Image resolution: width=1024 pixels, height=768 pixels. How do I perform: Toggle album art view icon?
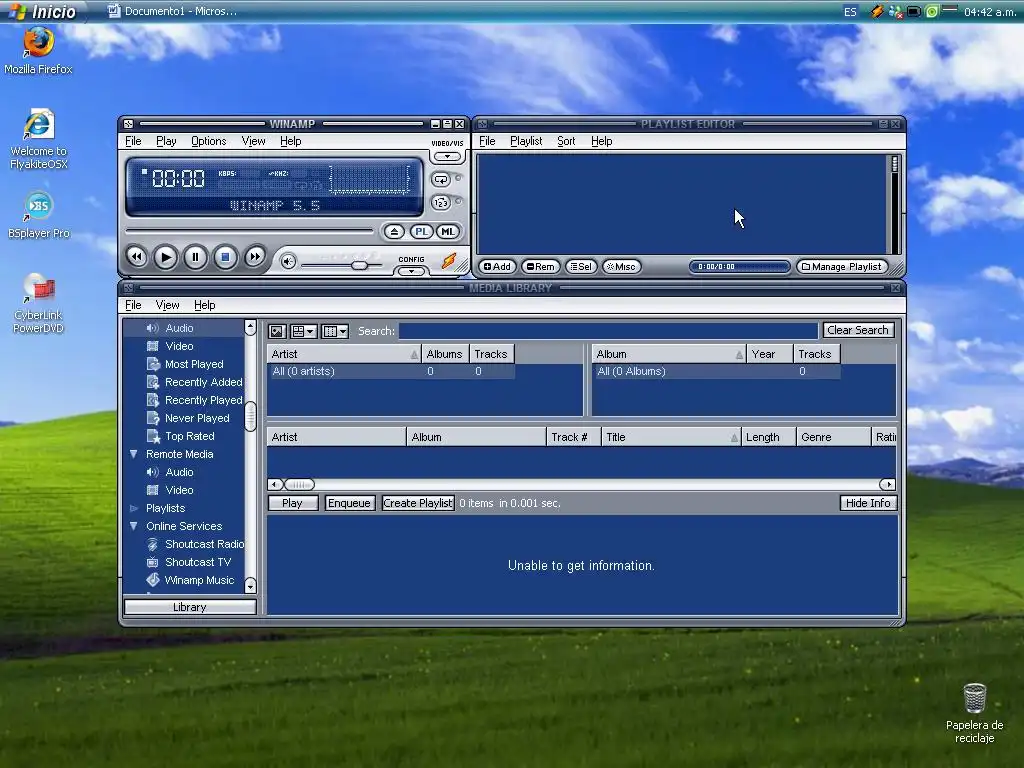pyautogui.click(x=277, y=331)
